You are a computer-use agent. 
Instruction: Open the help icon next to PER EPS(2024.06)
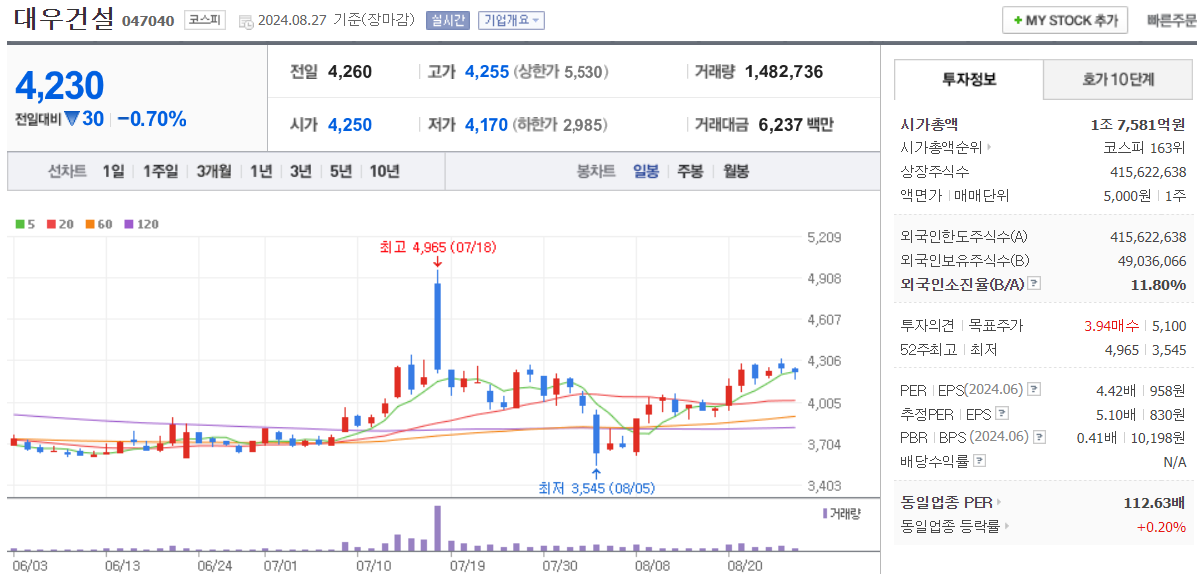pos(1034,390)
